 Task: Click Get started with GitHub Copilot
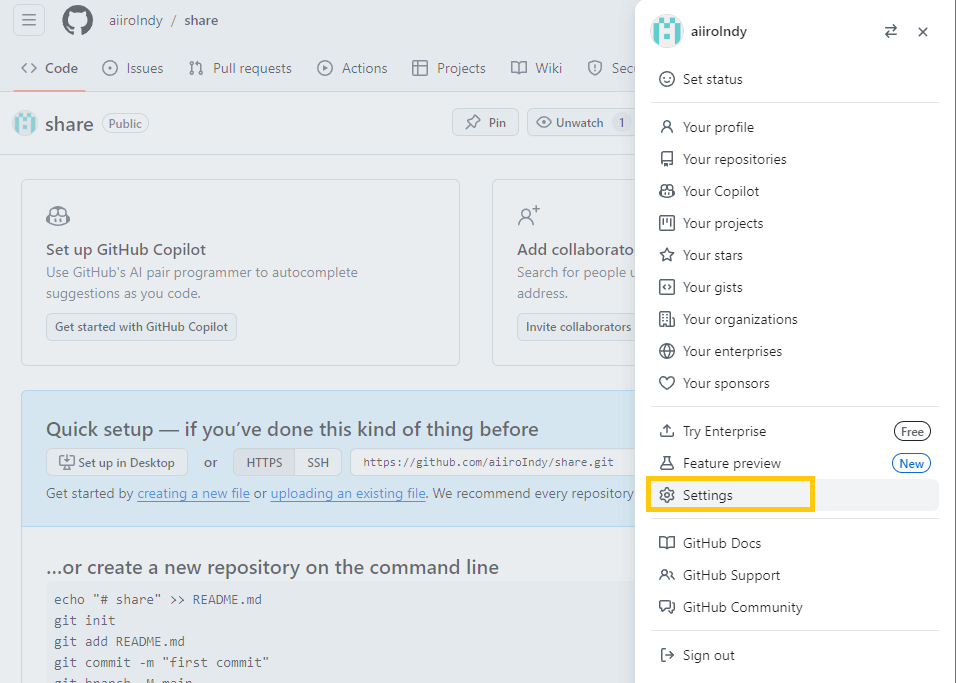coord(141,327)
